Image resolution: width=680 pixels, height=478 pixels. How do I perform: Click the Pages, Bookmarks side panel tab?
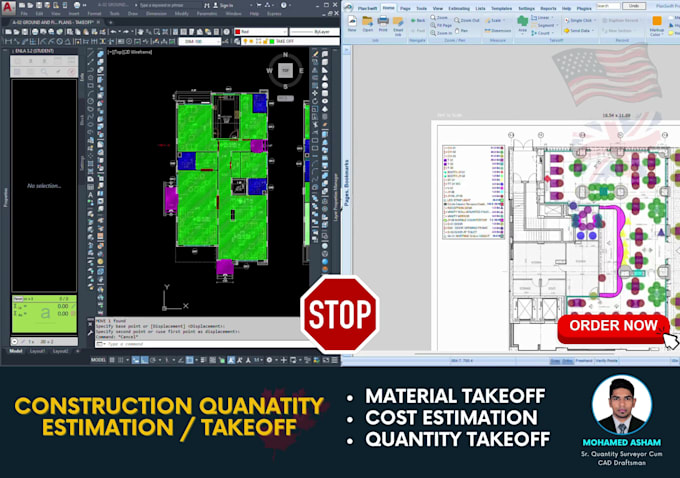point(347,183)
